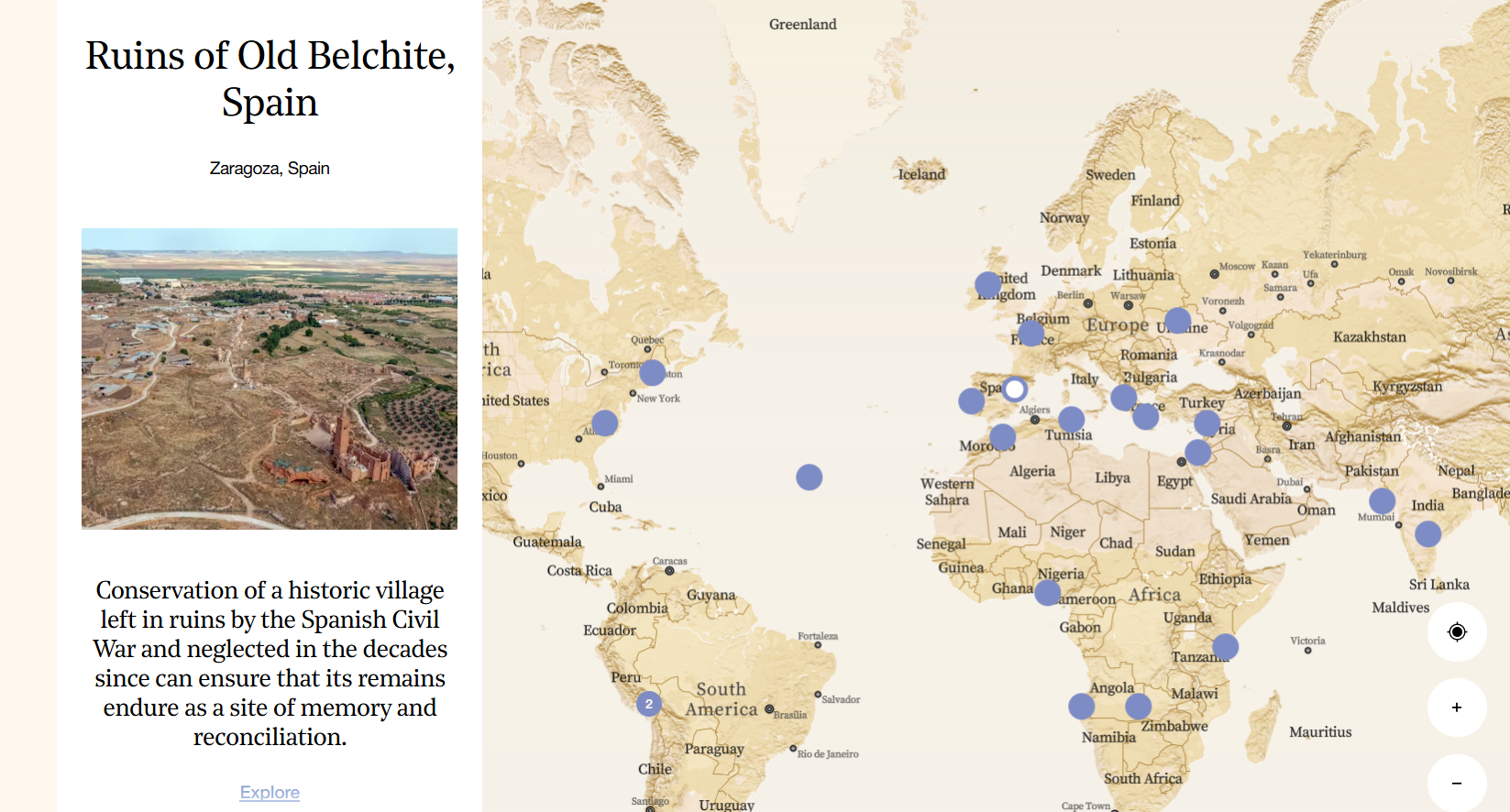Select the map marker near Toronto
The image size is (1510, 812).
pyautogui.click(x=652, y=372)
